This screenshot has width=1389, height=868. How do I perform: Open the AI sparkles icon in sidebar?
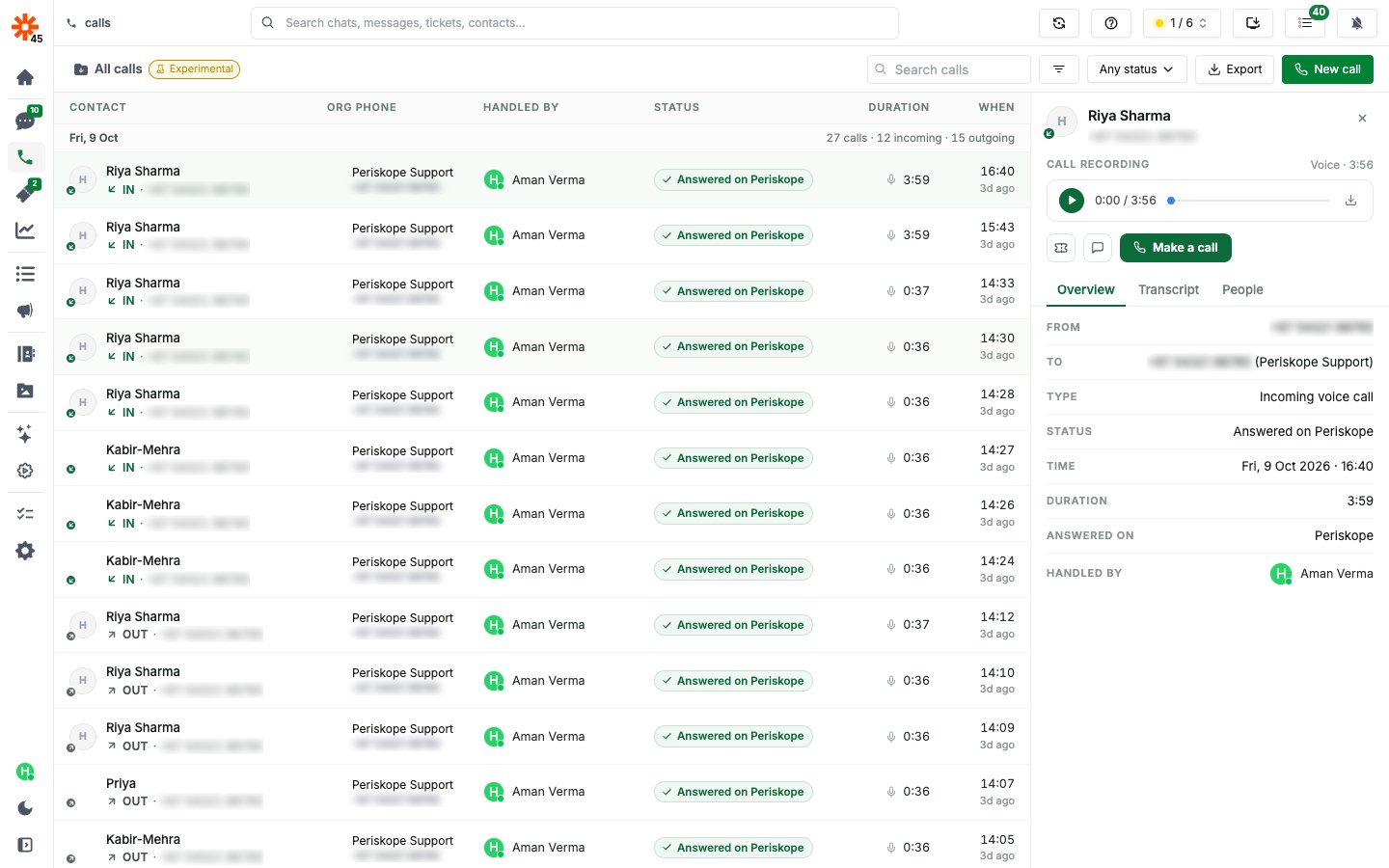[26, 434]
